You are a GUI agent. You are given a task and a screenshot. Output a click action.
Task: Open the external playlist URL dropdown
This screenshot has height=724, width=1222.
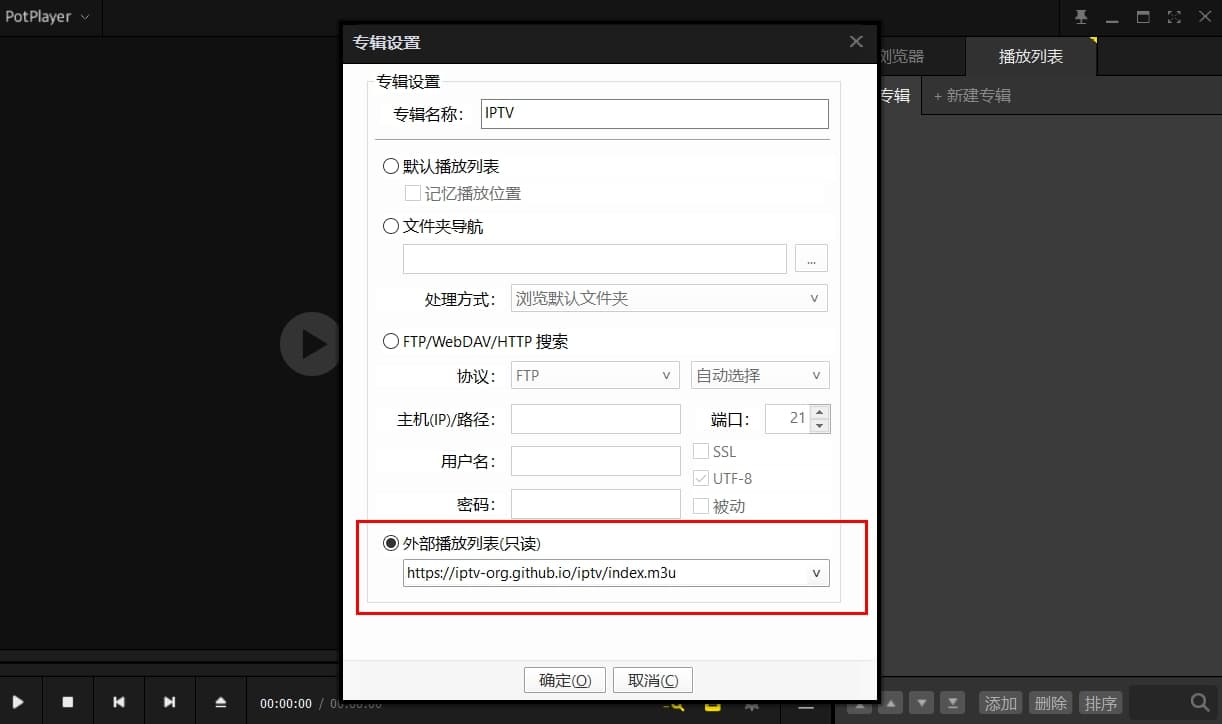pos(817,573)
